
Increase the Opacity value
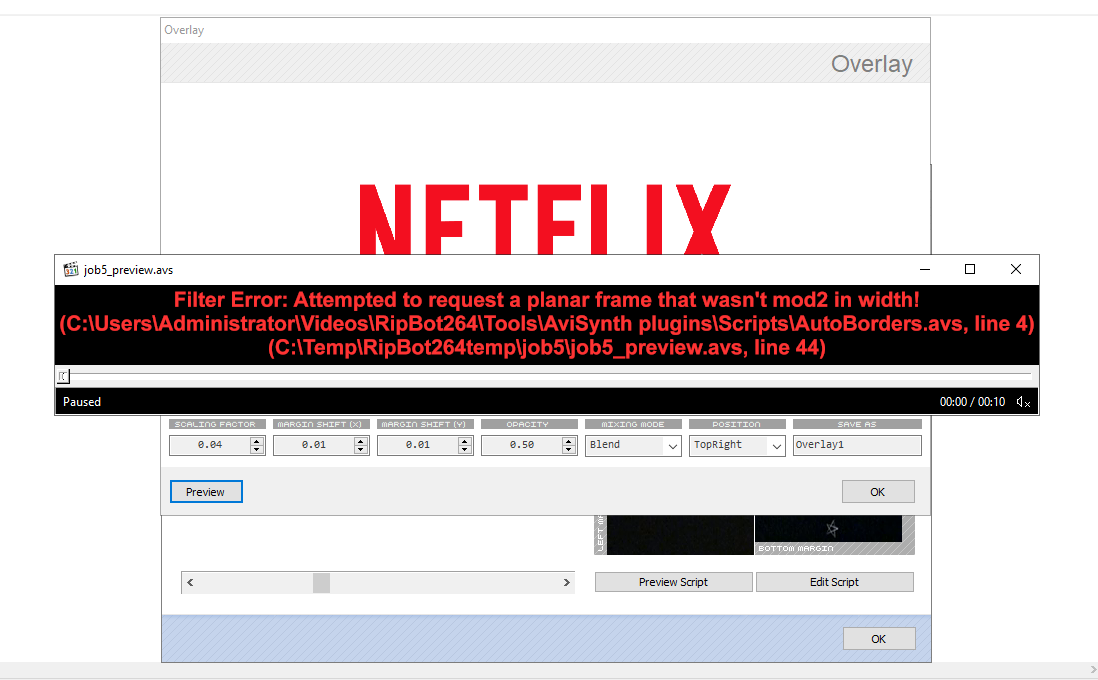point(569,440)
